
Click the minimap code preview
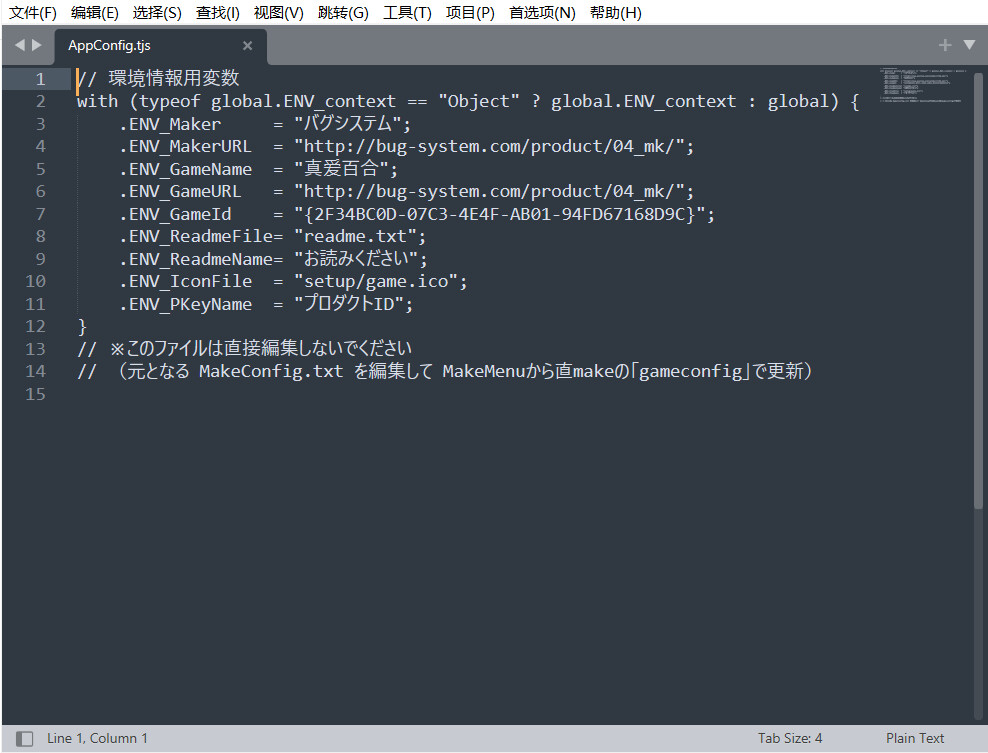(x=923, y=84)
